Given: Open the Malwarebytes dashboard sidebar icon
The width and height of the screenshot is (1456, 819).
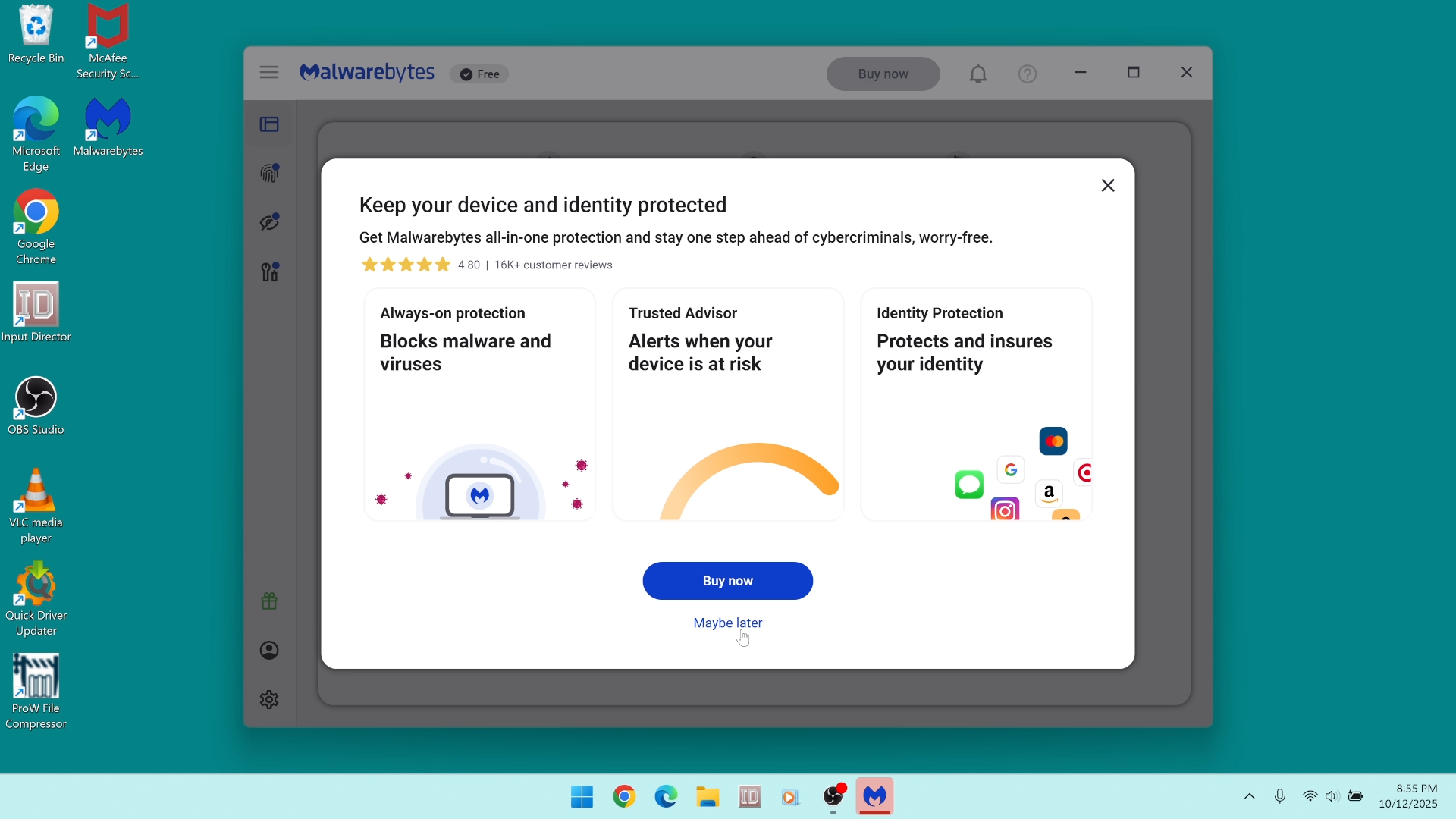Looking at the screenshot, I should pos(269,124).
